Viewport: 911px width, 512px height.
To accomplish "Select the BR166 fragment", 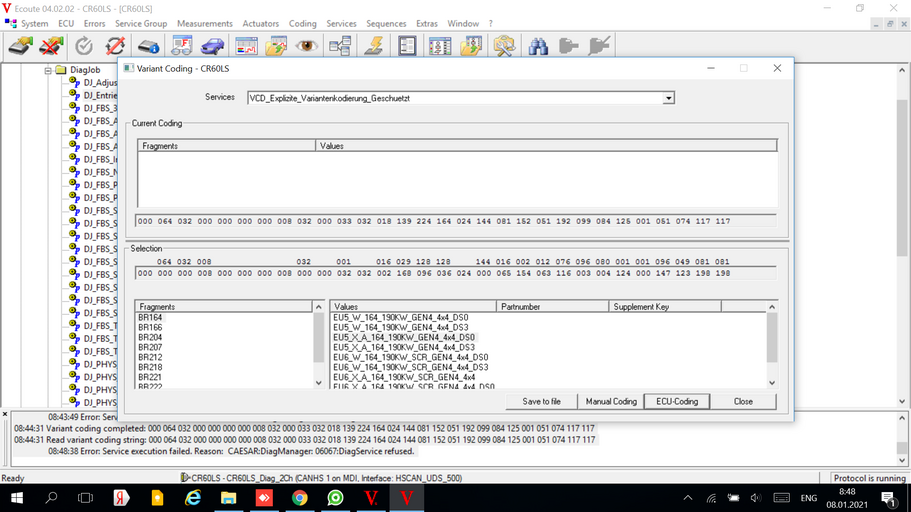I will tap(150, 328).
